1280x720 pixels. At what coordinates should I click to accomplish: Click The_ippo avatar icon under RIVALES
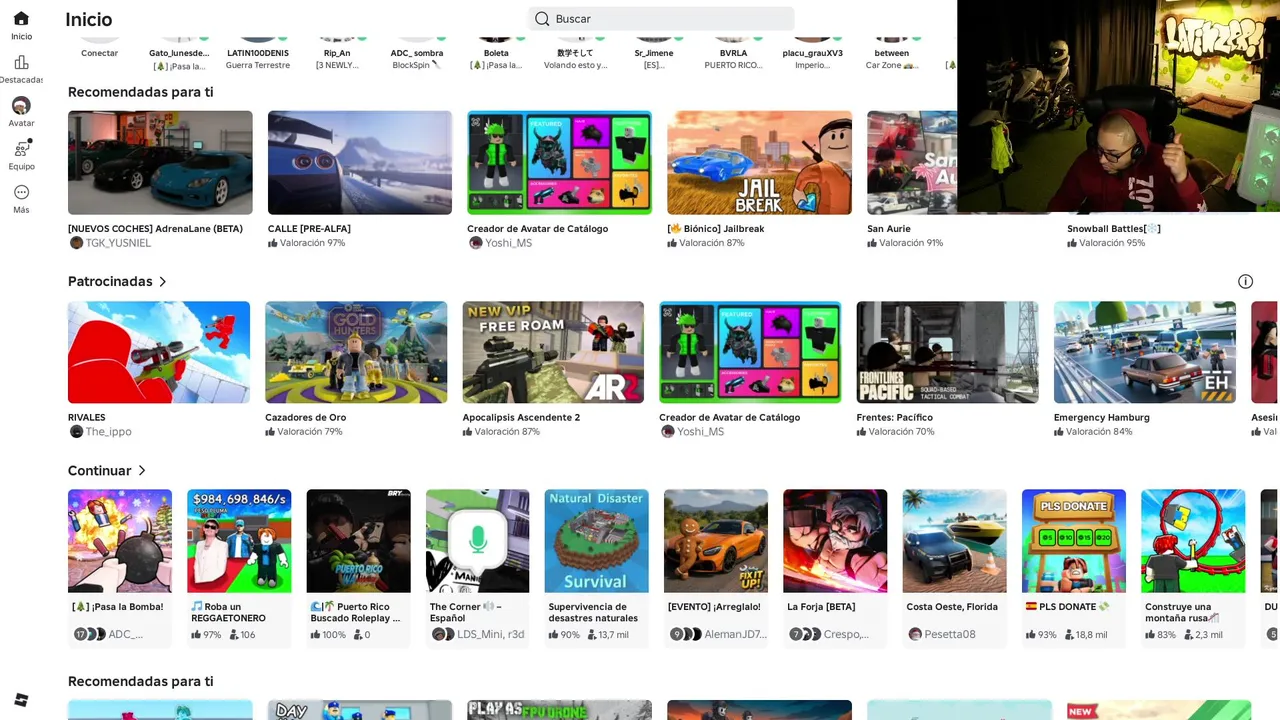pos(76,432)
